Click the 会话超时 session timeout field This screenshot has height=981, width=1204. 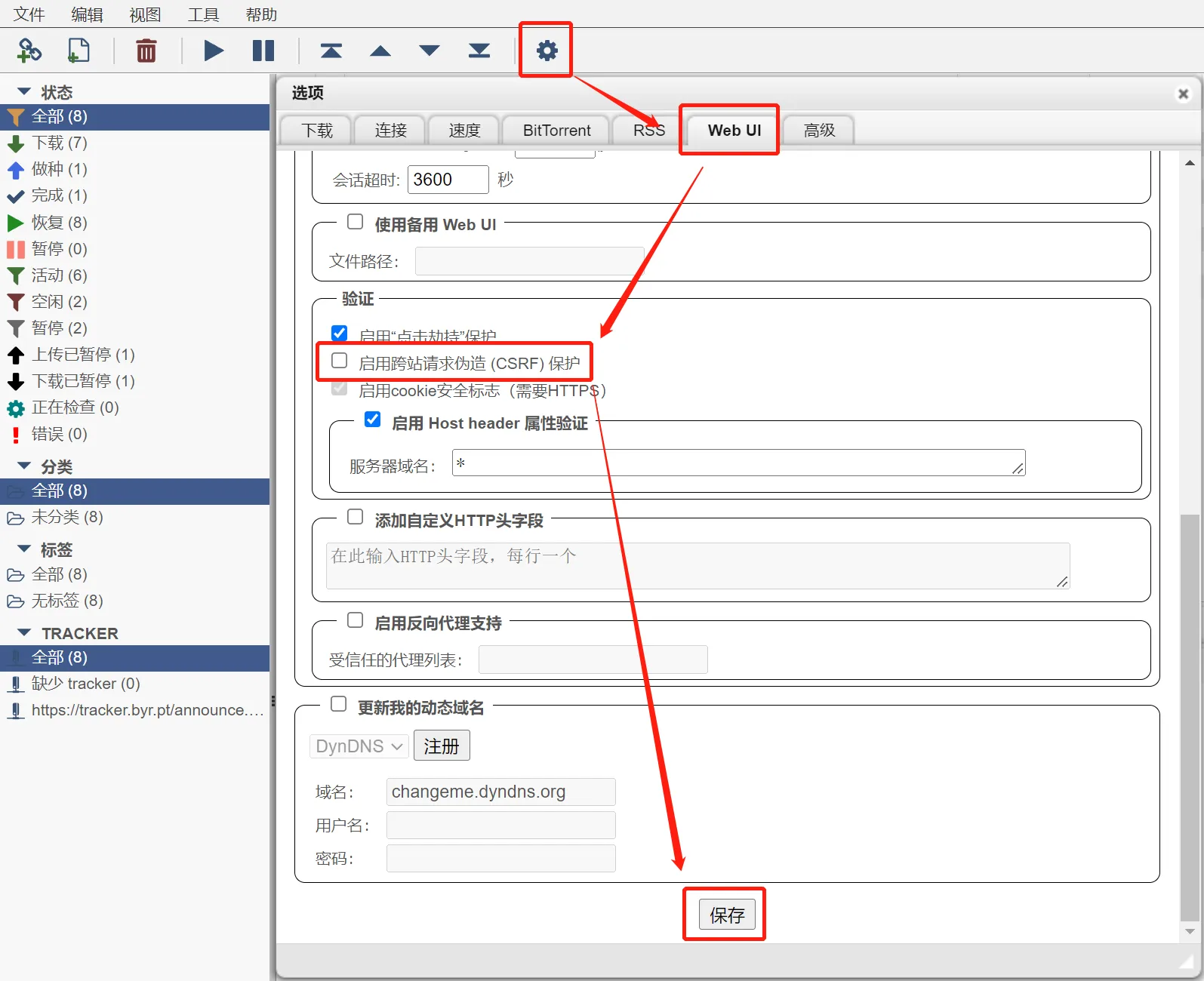point(448,180)
